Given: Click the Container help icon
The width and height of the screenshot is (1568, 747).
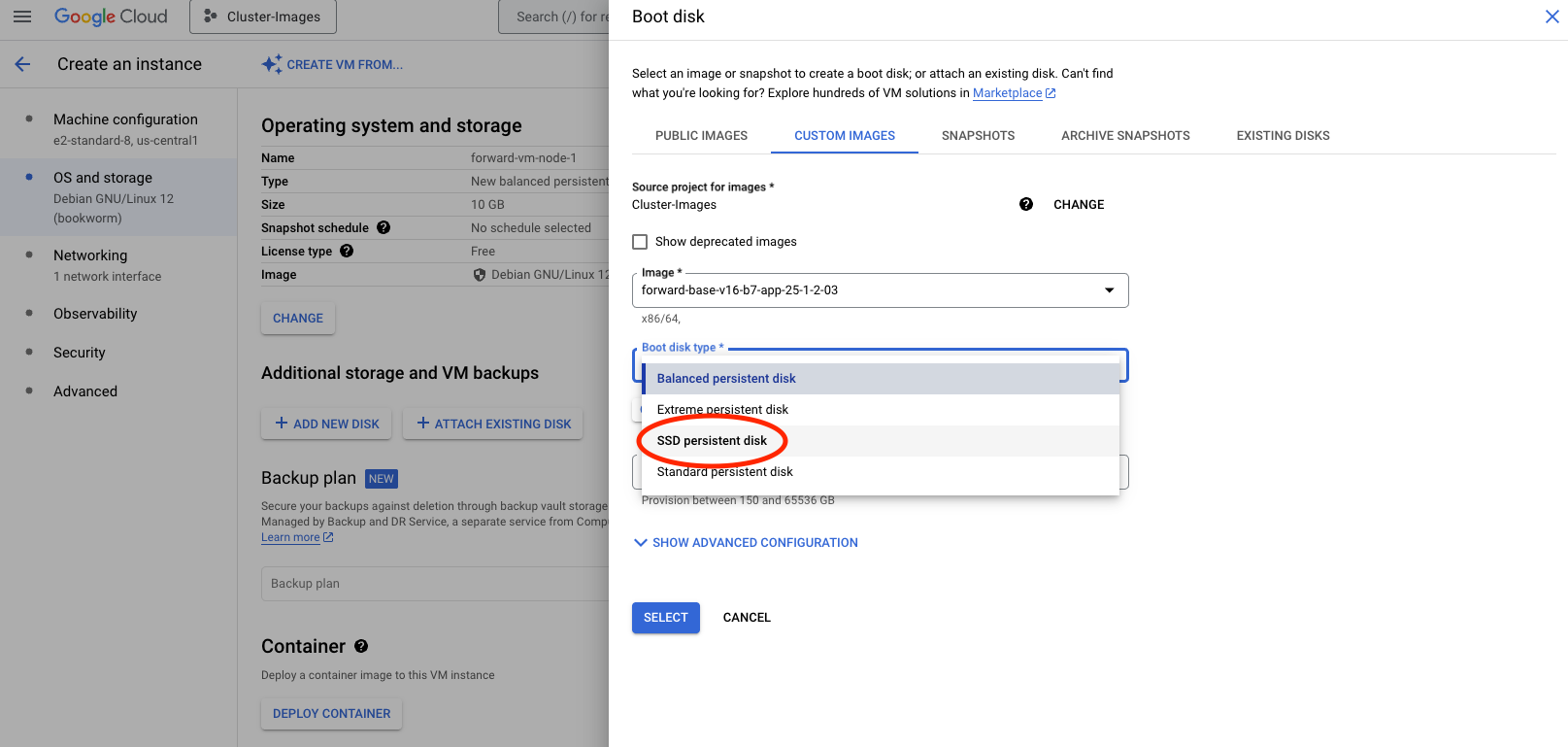Looking at the screenshot, I should pos(361,646).
